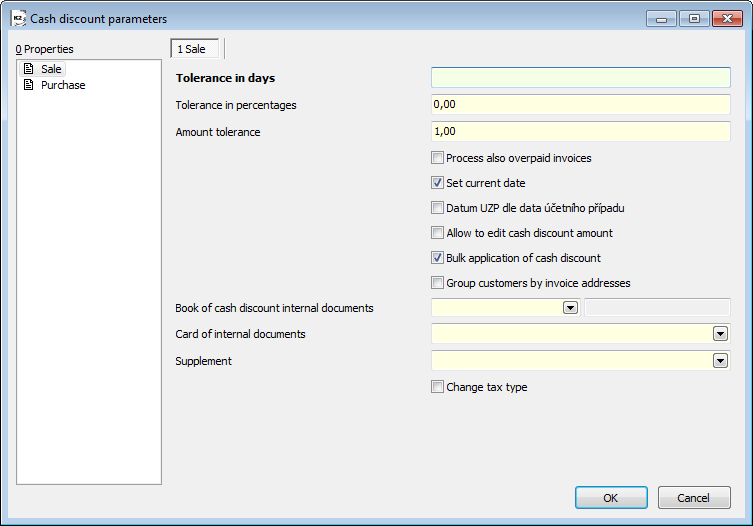Viewport: 753px width, 526px height.
Task: Toggle Allow to edit cash discount amount
Action: [437, 233]
